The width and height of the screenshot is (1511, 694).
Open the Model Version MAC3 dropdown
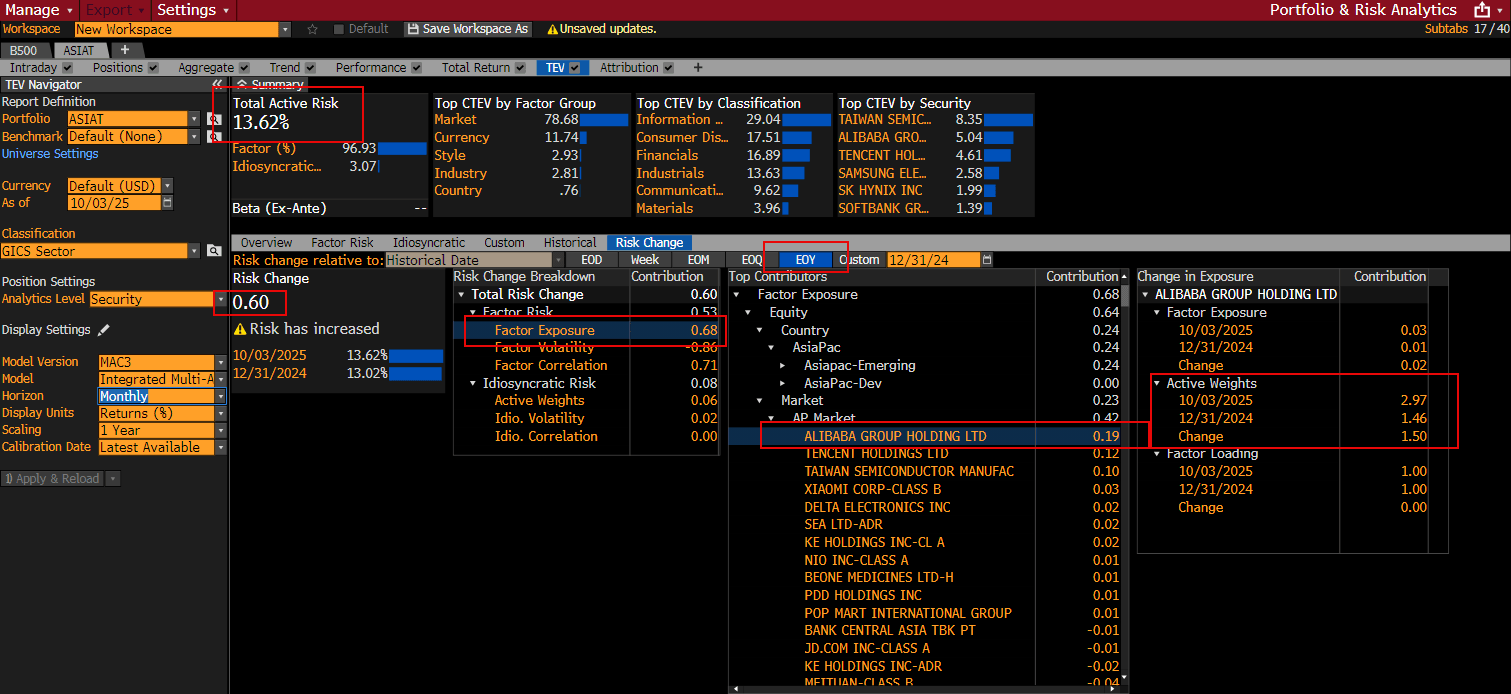(x=221, y=362)
